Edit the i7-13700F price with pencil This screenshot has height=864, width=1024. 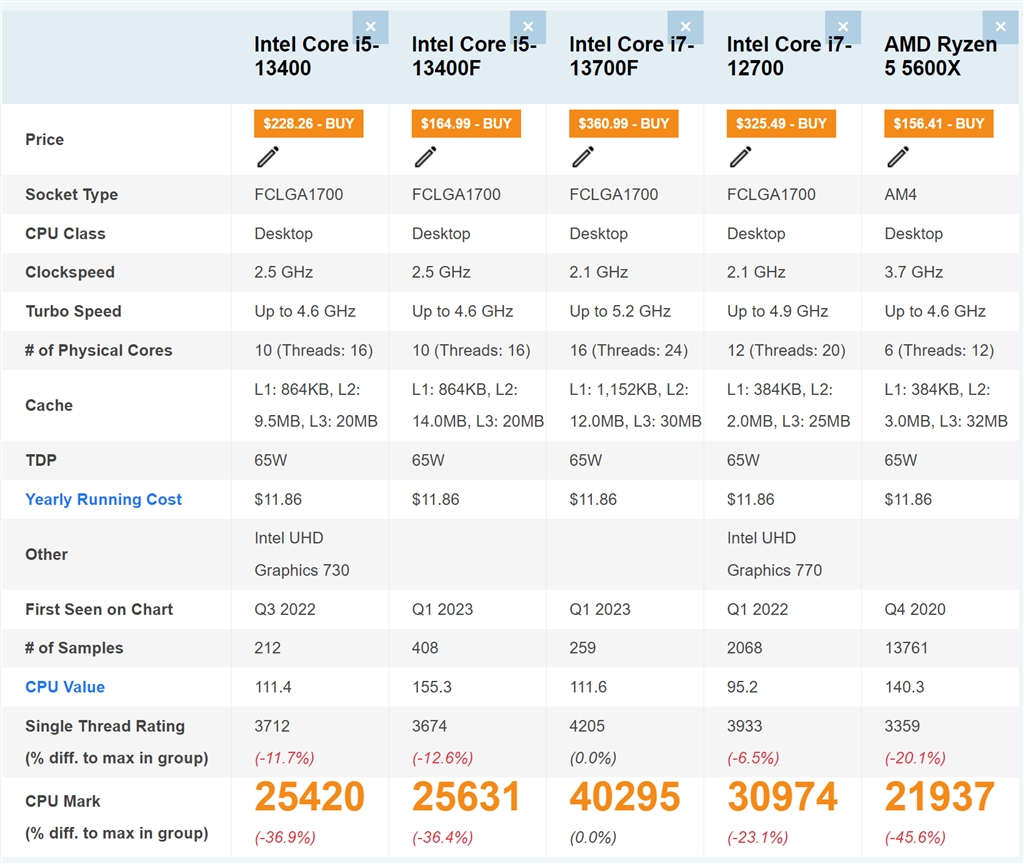coord(583,157)
